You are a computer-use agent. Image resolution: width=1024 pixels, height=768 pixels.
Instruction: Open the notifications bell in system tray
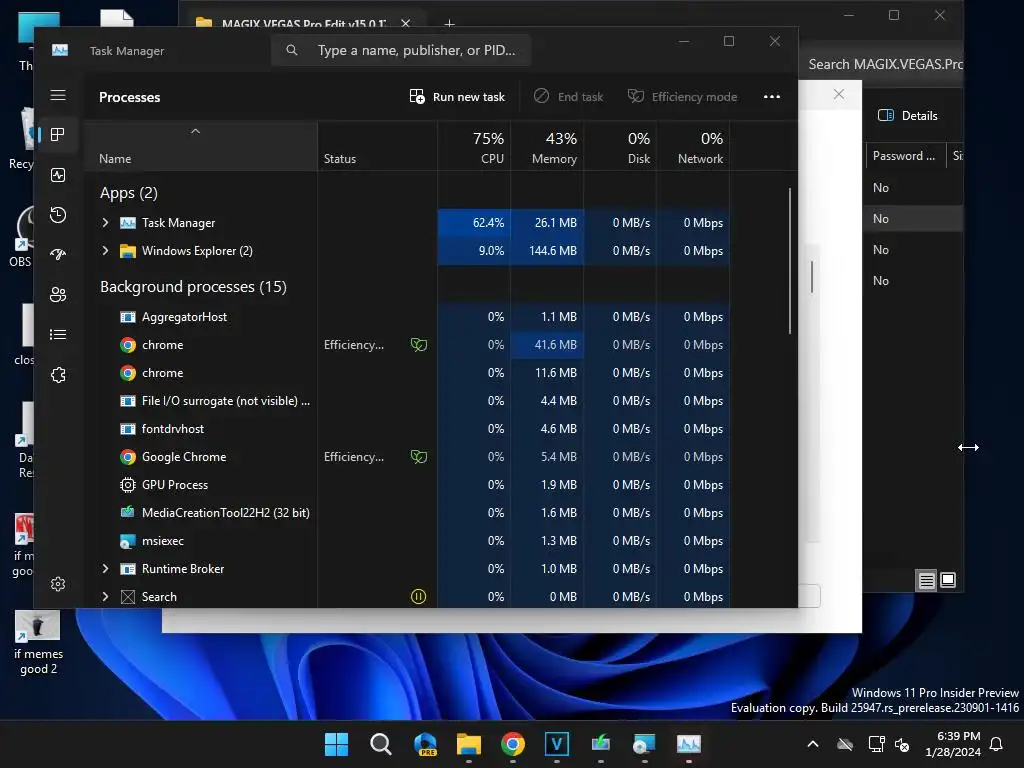(x=997, y=744)
